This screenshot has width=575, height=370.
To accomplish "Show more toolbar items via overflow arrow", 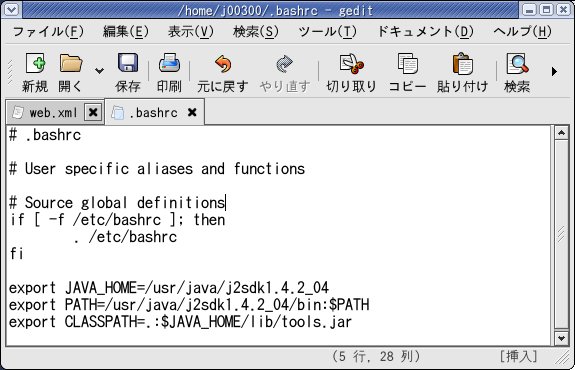I will point(554,72).
